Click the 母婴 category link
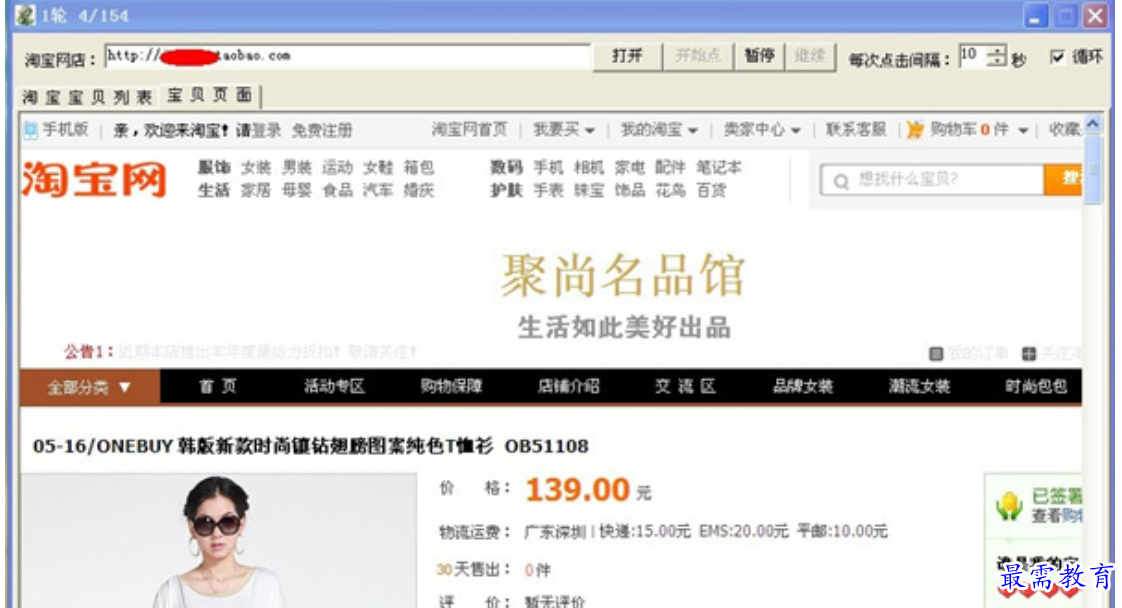Screen dimensions: 1122x608 click(x=296, y=190)
